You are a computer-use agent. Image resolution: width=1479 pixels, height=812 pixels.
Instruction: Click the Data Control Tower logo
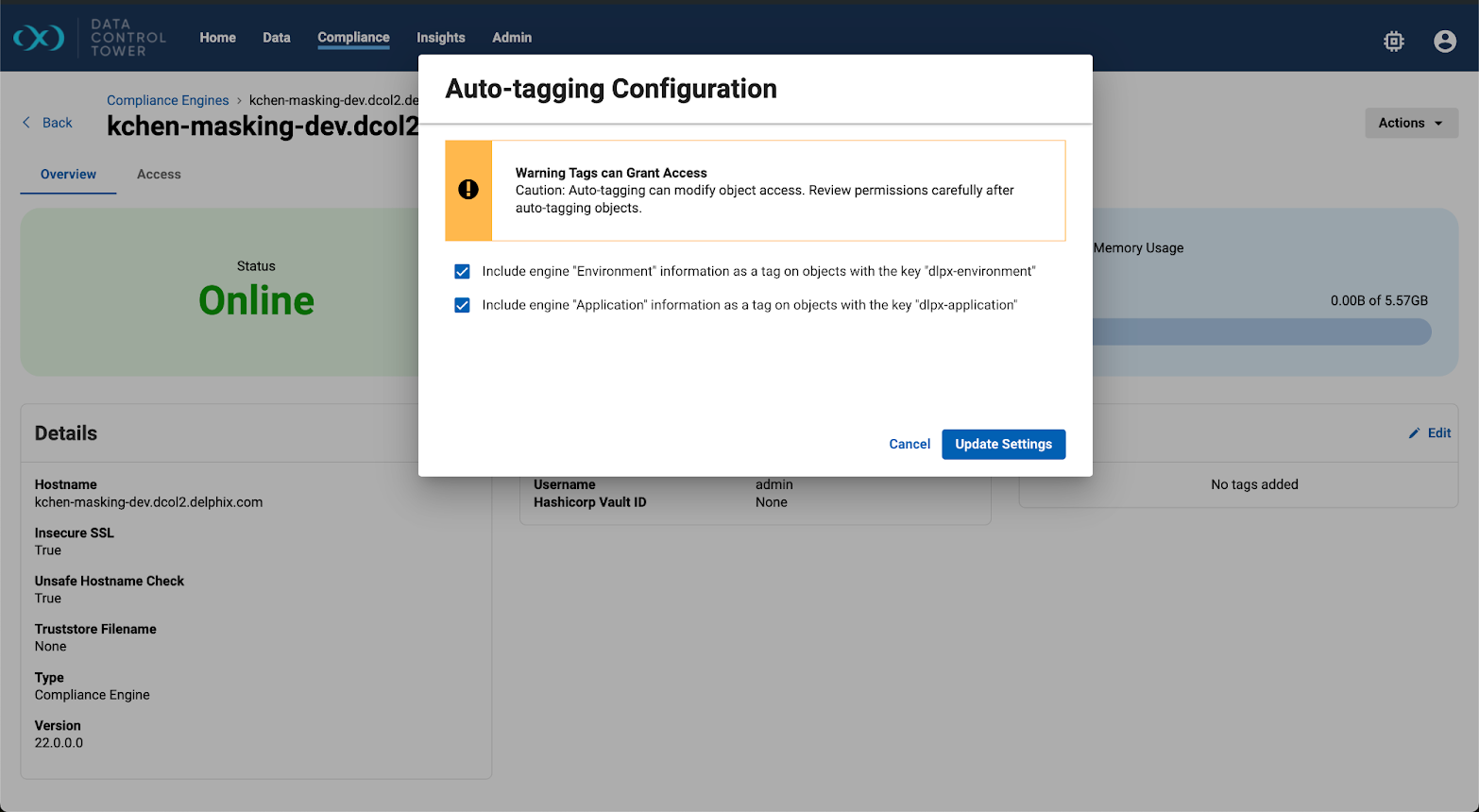[x=40, y=38]
